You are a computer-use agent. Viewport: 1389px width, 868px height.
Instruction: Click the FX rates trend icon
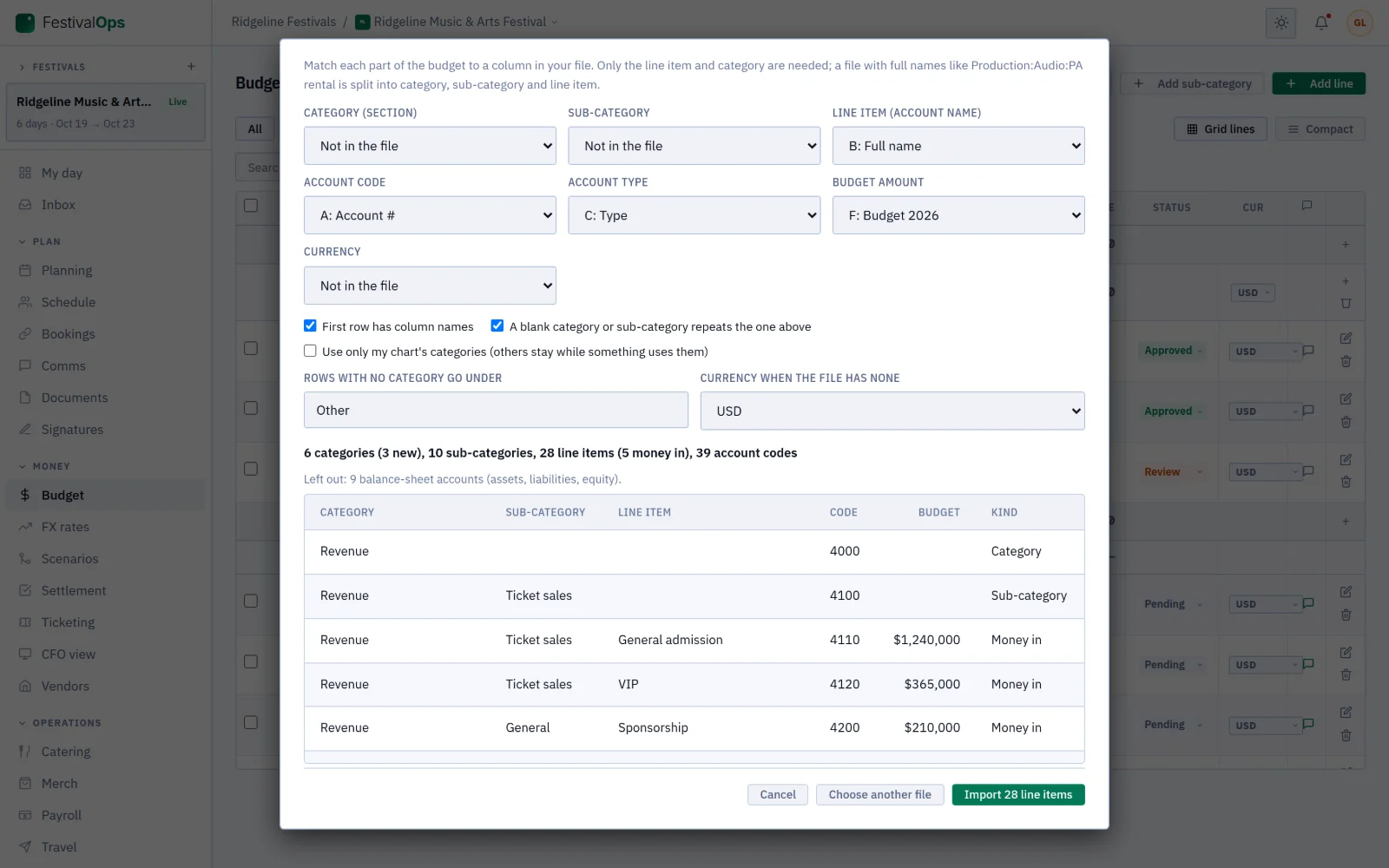[x=25, y=527]
